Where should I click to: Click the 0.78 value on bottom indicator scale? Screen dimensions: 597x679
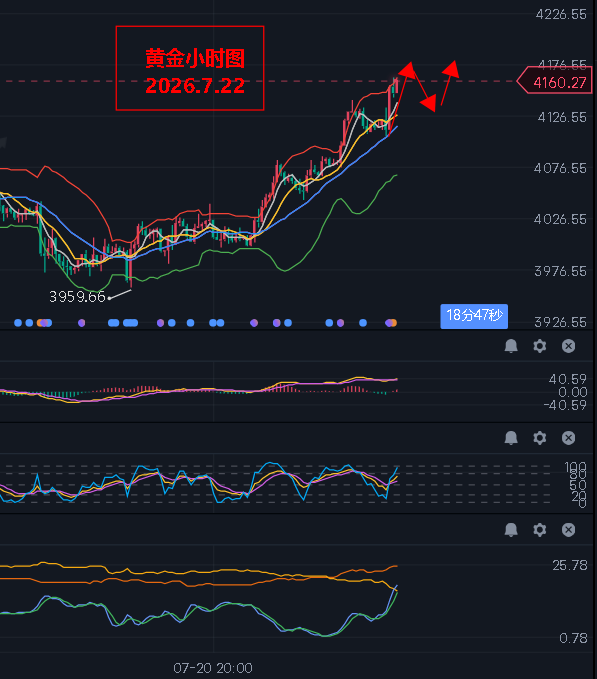point(573,638)
